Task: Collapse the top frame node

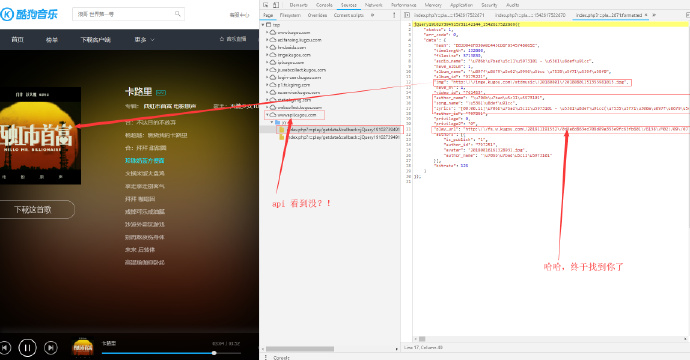Action: [x=263, y=25]
